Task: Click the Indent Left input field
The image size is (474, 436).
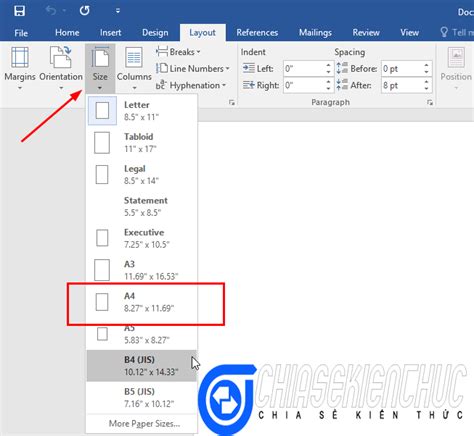Action: (304, 69)
